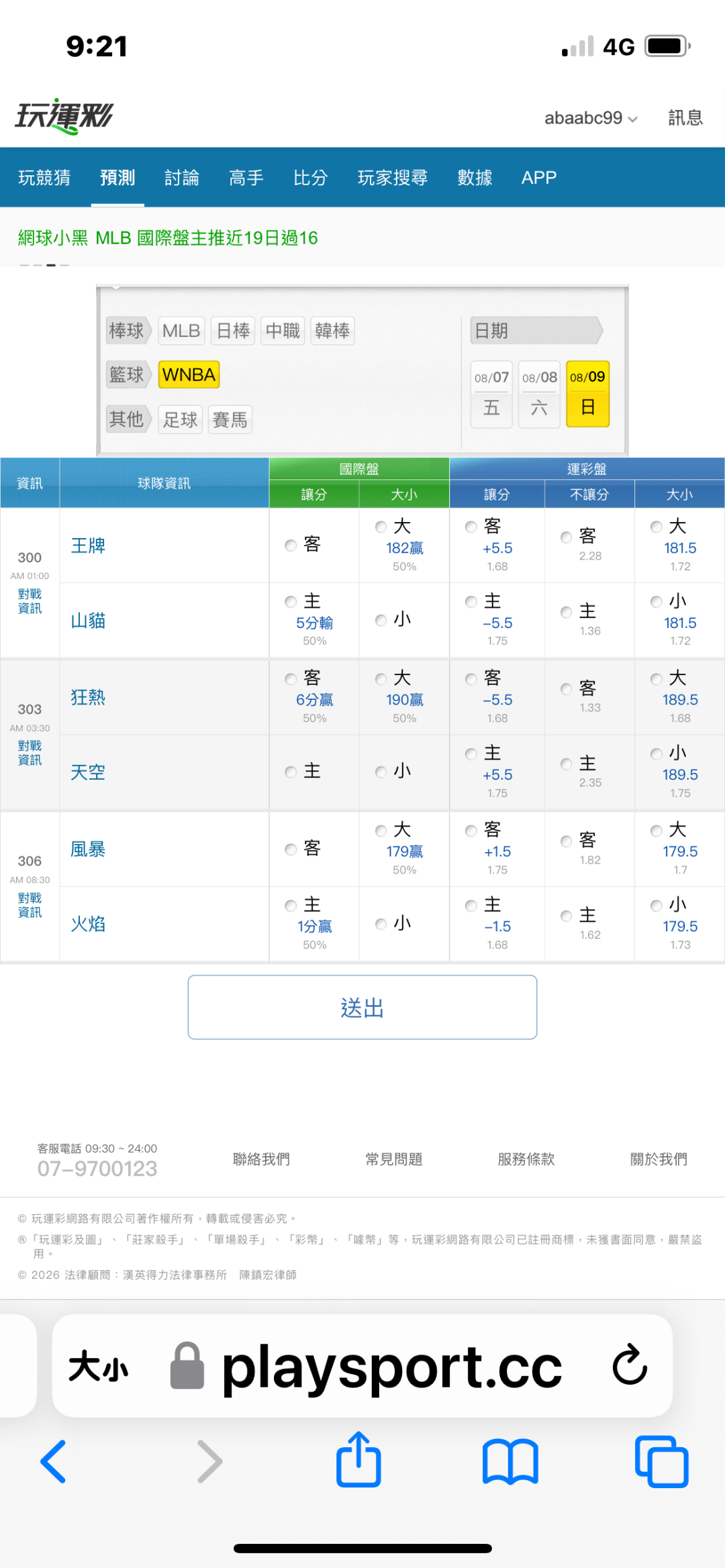Select the 中職 league button
725x1568 pixels.
[x=283, y=331]
